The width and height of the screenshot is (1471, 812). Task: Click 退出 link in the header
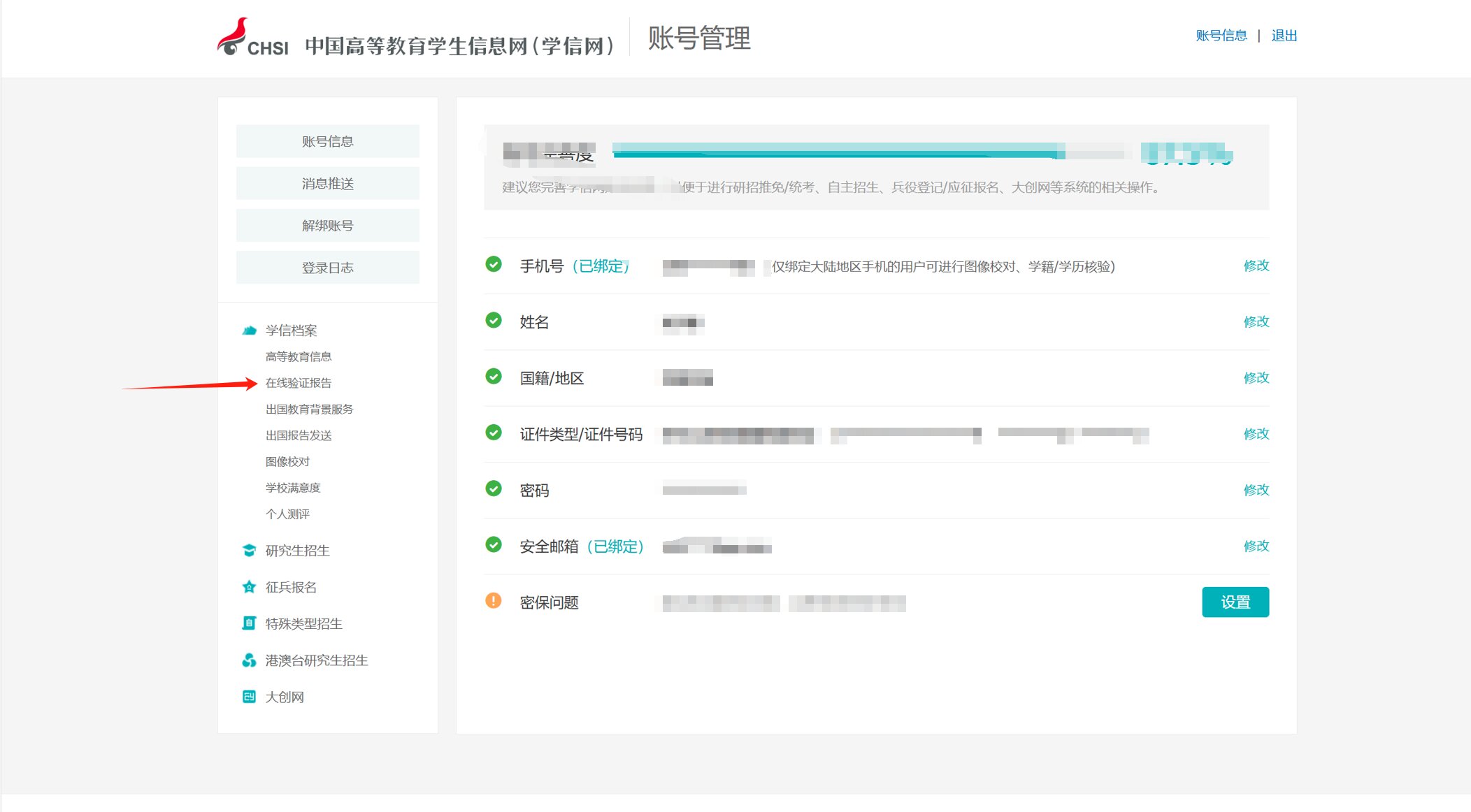1284,36
